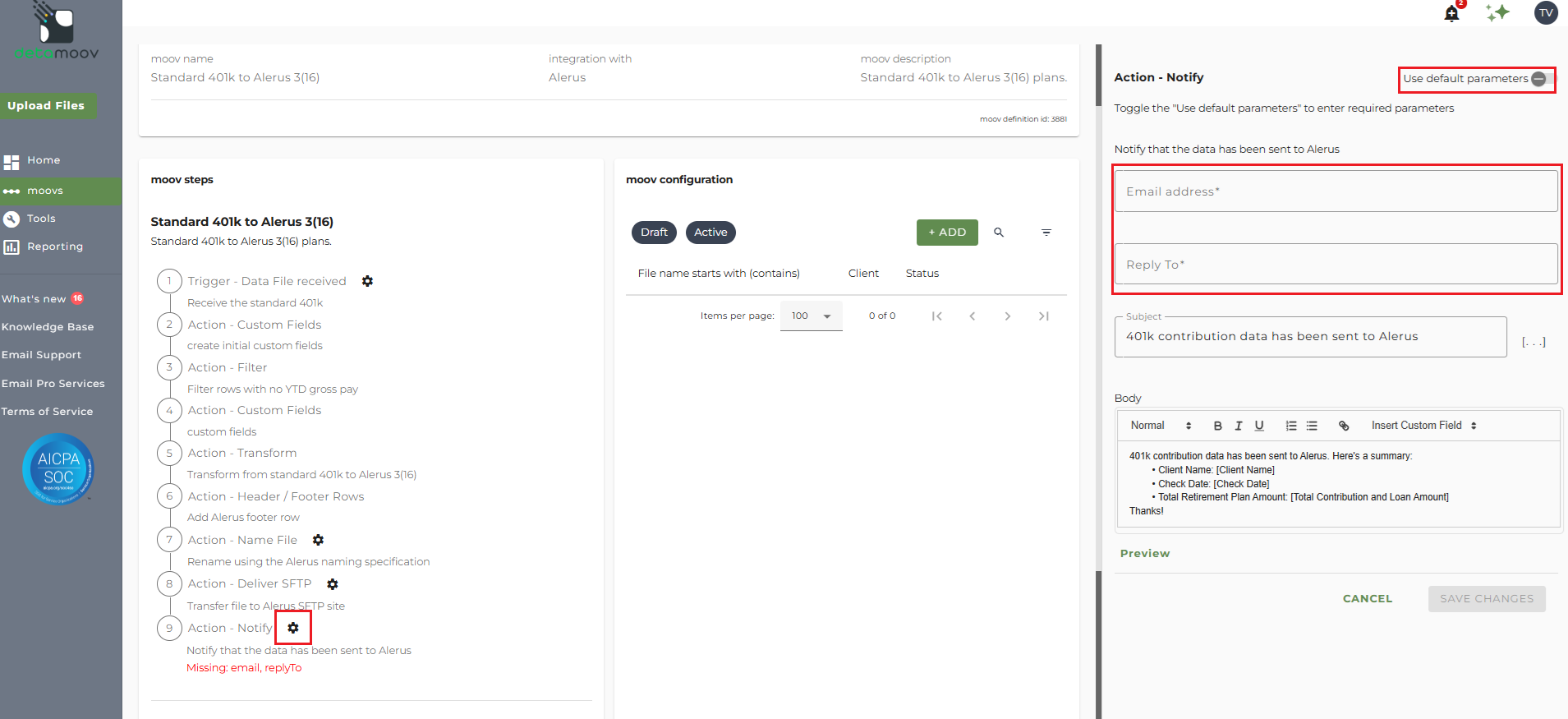Insert custom field into Subject via brackets
Image resolution: width=1568 pixels, height=719 pixels.
click(1534, 341)
